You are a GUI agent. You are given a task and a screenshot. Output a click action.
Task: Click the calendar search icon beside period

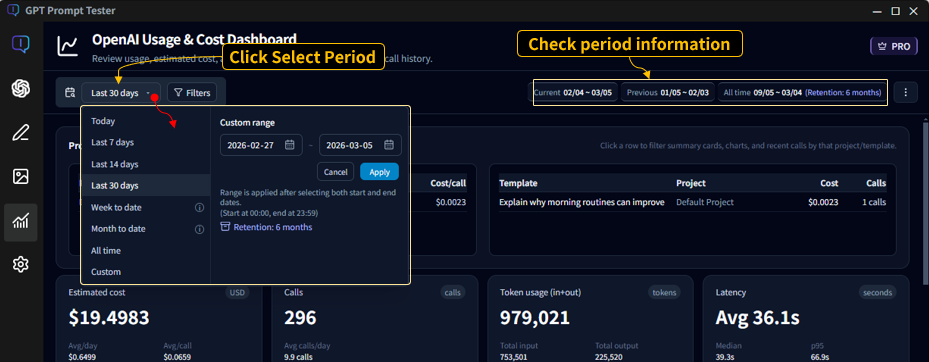coord(70,92)
